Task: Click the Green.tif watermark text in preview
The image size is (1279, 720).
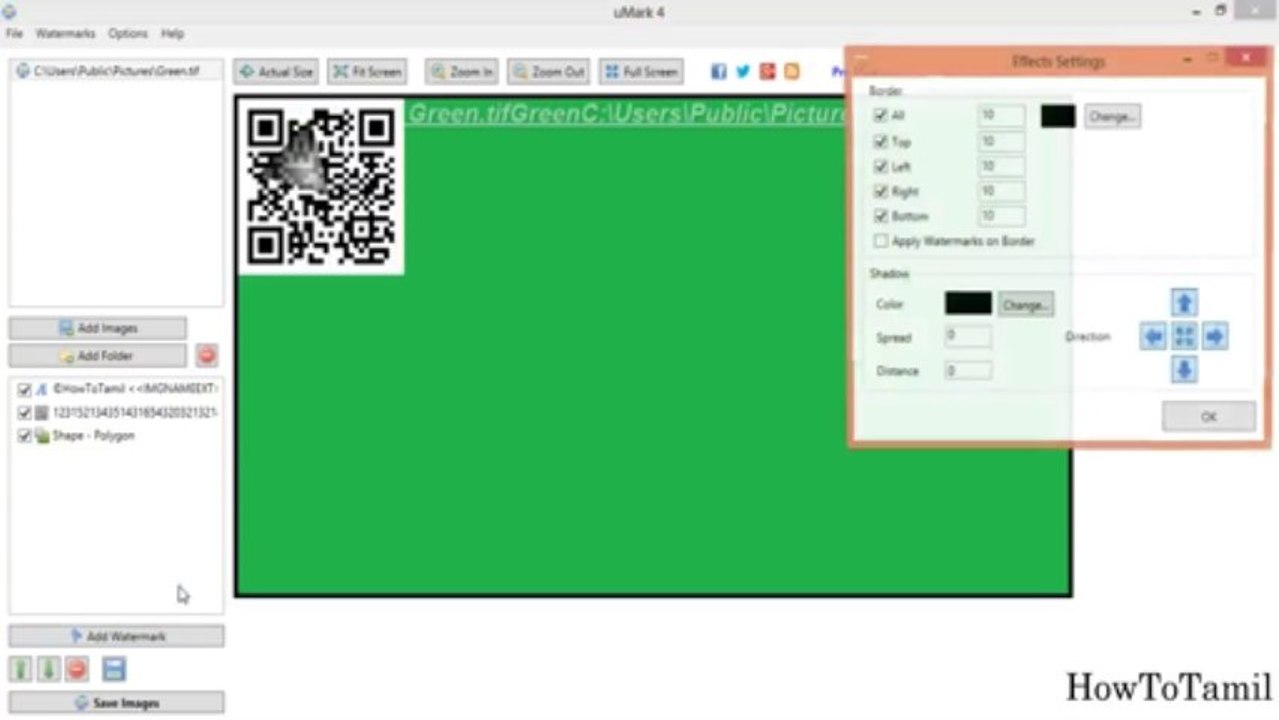Action: coord(630,114)
